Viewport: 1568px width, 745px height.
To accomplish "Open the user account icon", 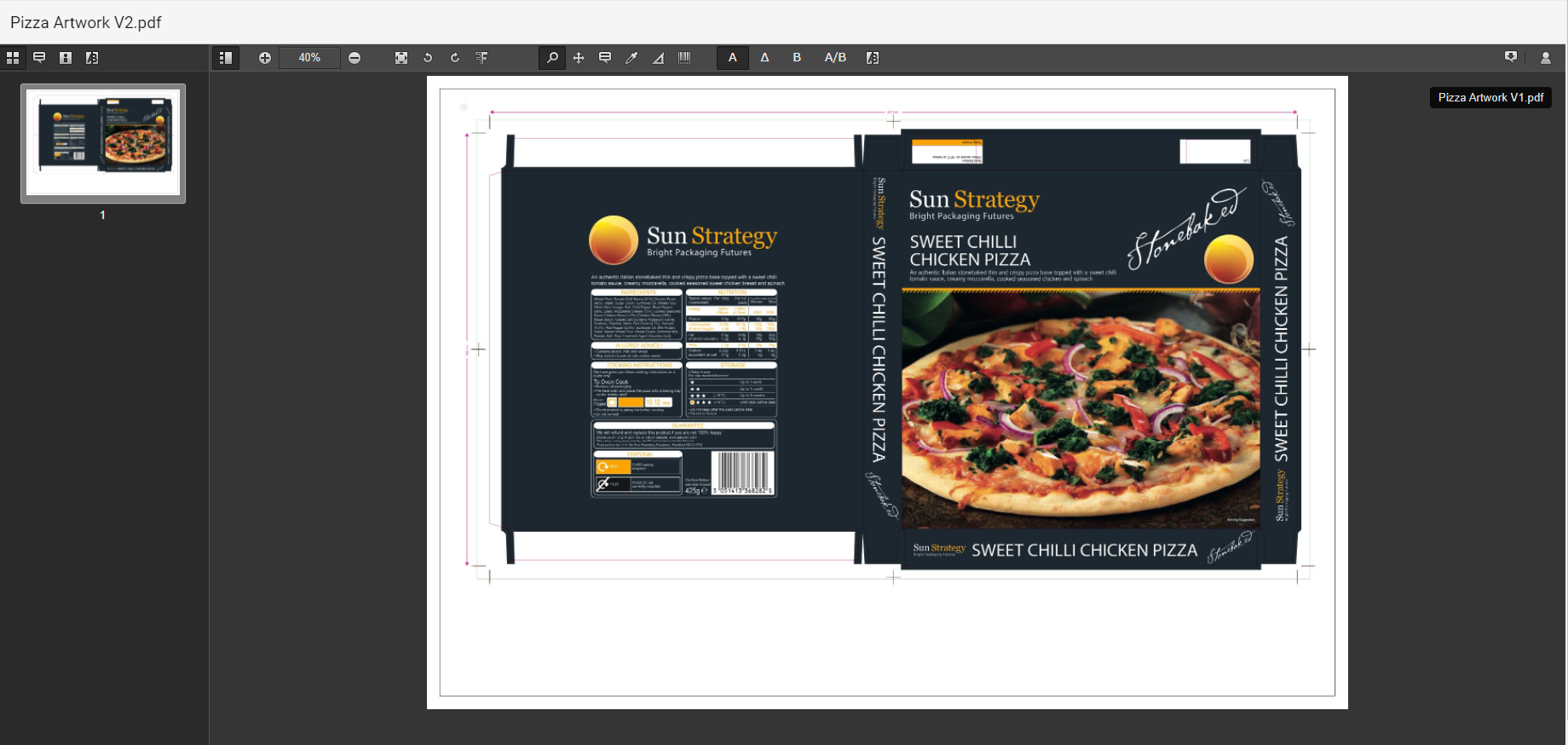I will pyautogui.click(x=1545, y=58).
